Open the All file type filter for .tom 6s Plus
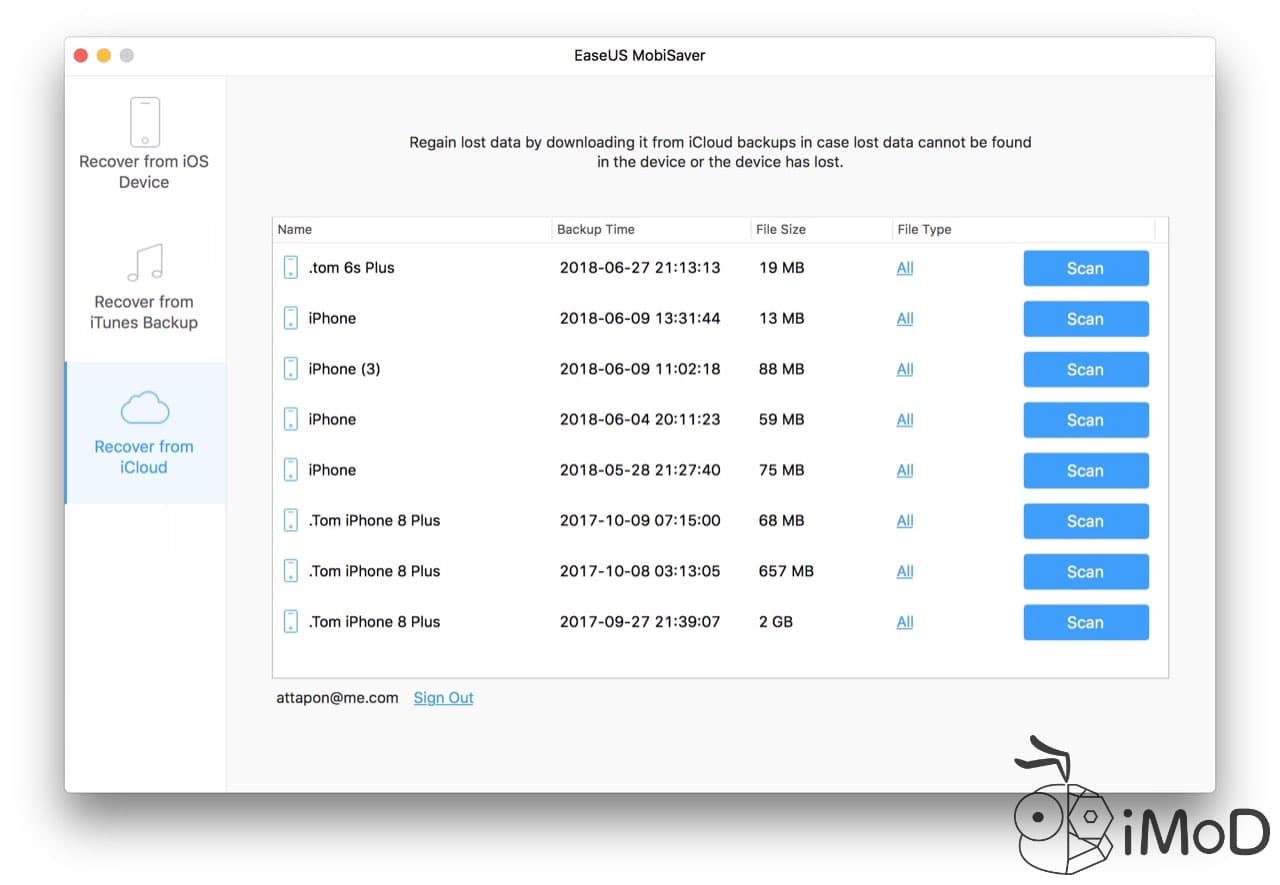Viewport: 1280px width, 885px height. 904,267
